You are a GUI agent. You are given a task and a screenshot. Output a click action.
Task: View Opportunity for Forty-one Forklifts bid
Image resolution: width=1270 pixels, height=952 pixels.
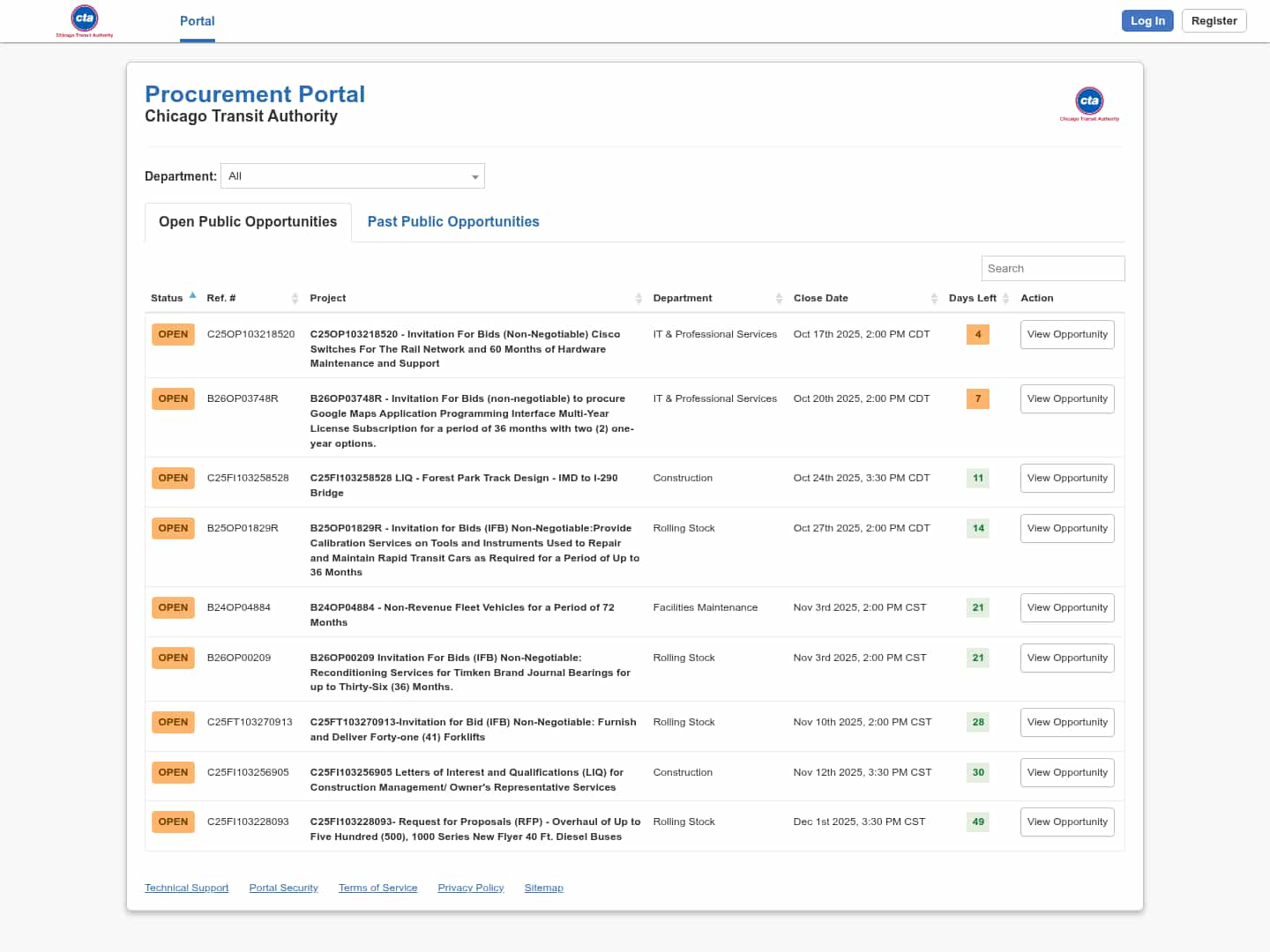(1067, 723)
